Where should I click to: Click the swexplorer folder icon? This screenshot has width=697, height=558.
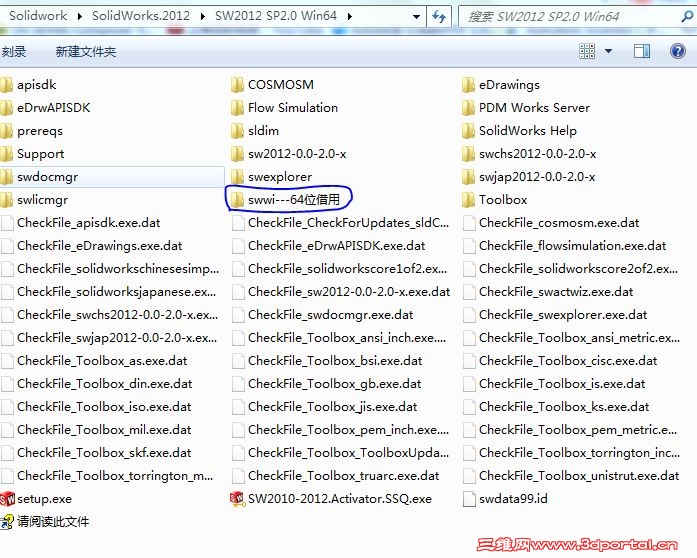[237, 177]
